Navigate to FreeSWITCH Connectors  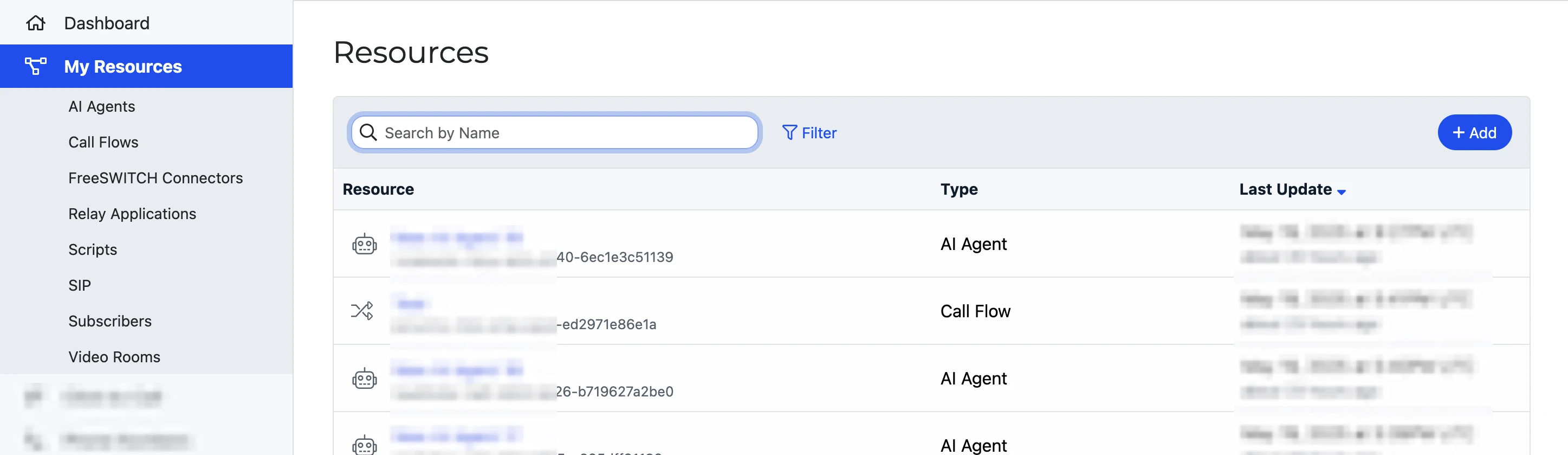point(155,178)
